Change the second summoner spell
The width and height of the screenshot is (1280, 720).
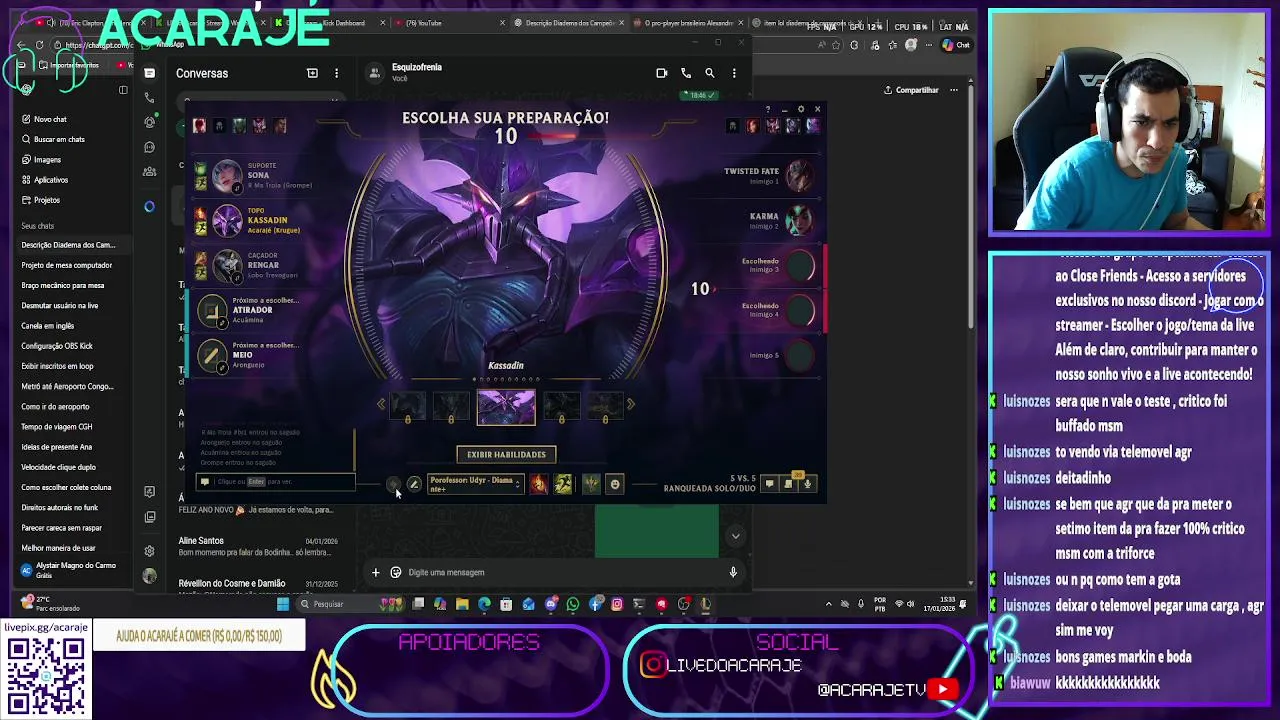[563, 484]
